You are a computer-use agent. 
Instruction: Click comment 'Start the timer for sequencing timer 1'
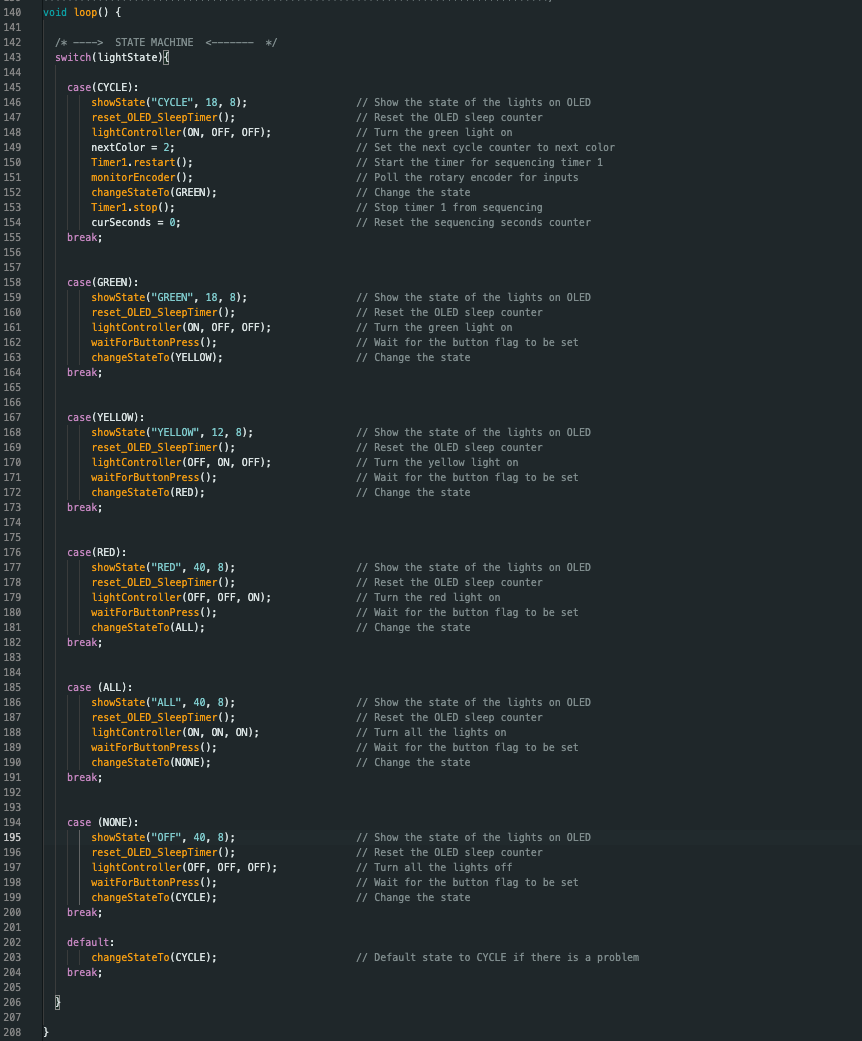pos(479,163)
